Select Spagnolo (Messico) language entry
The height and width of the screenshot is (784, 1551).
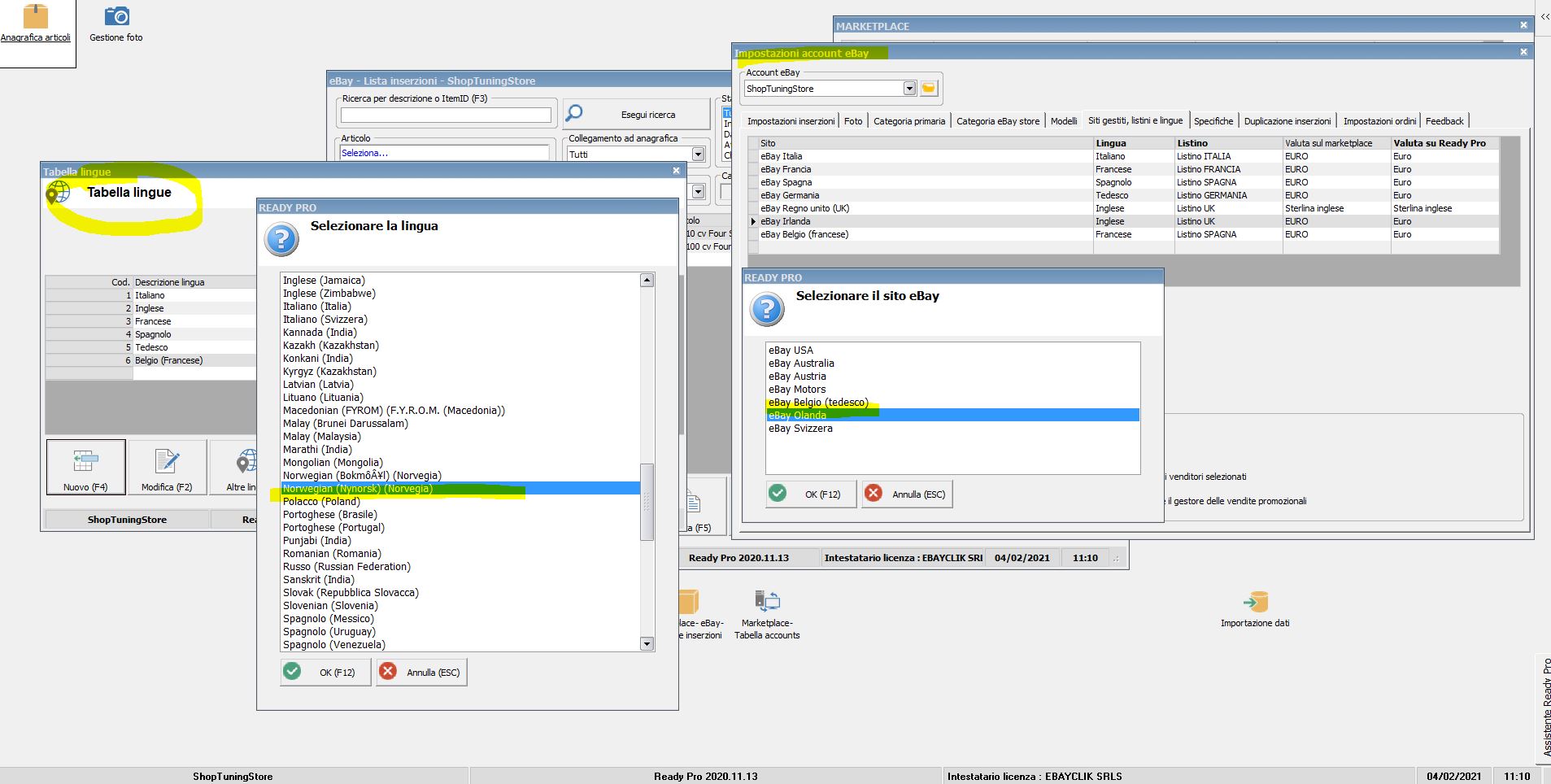460,619
